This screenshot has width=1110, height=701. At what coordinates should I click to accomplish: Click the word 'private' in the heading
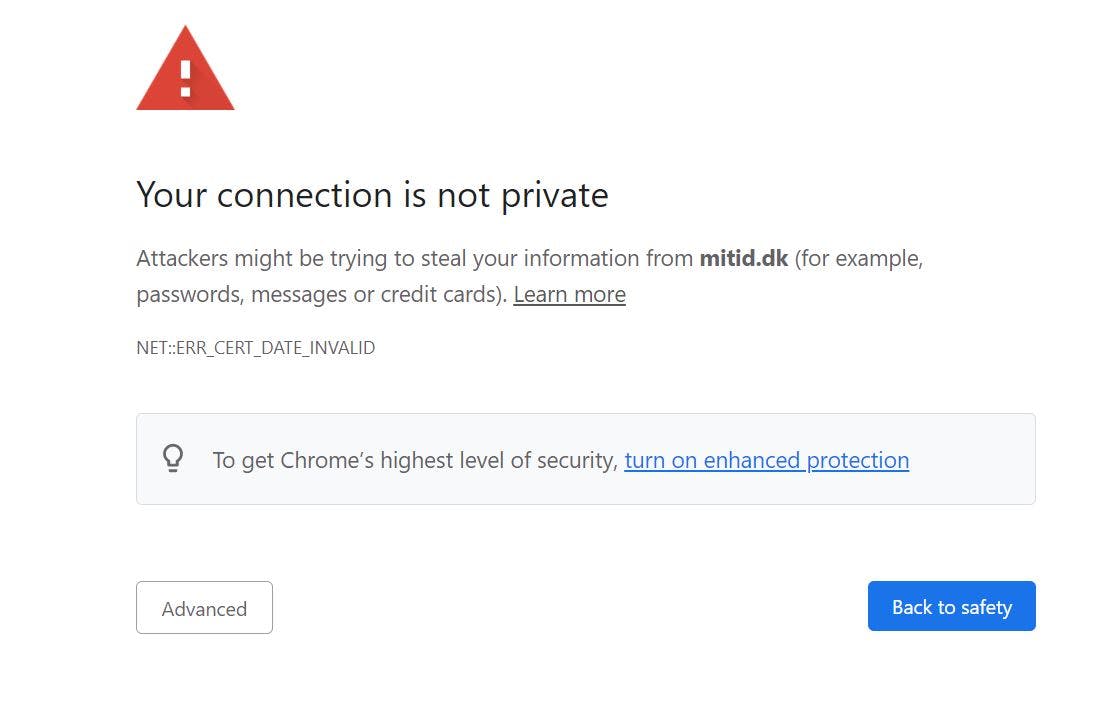coord(554,194)
